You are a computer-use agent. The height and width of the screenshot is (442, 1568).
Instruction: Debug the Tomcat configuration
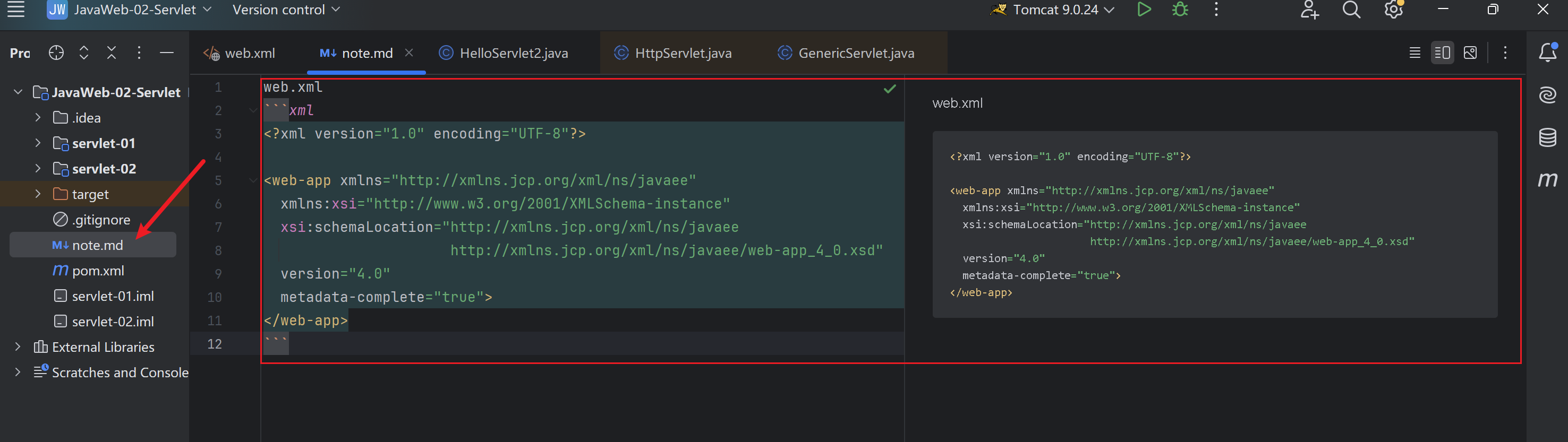[1180, 10]
